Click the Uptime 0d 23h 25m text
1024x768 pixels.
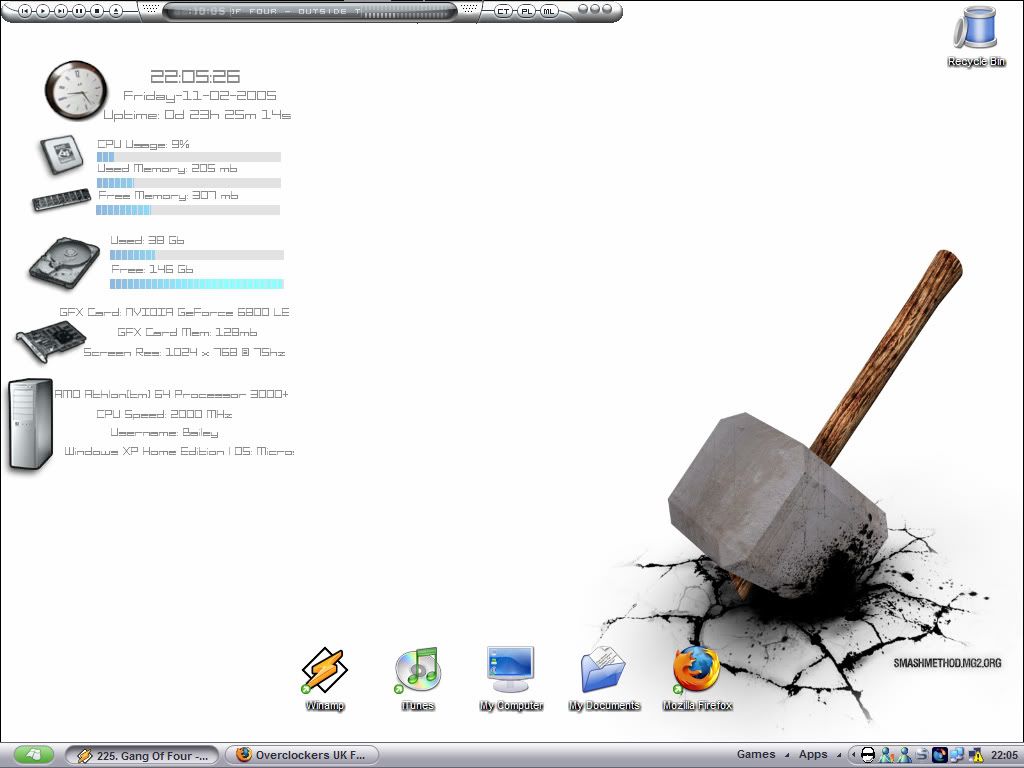(197, 115)
